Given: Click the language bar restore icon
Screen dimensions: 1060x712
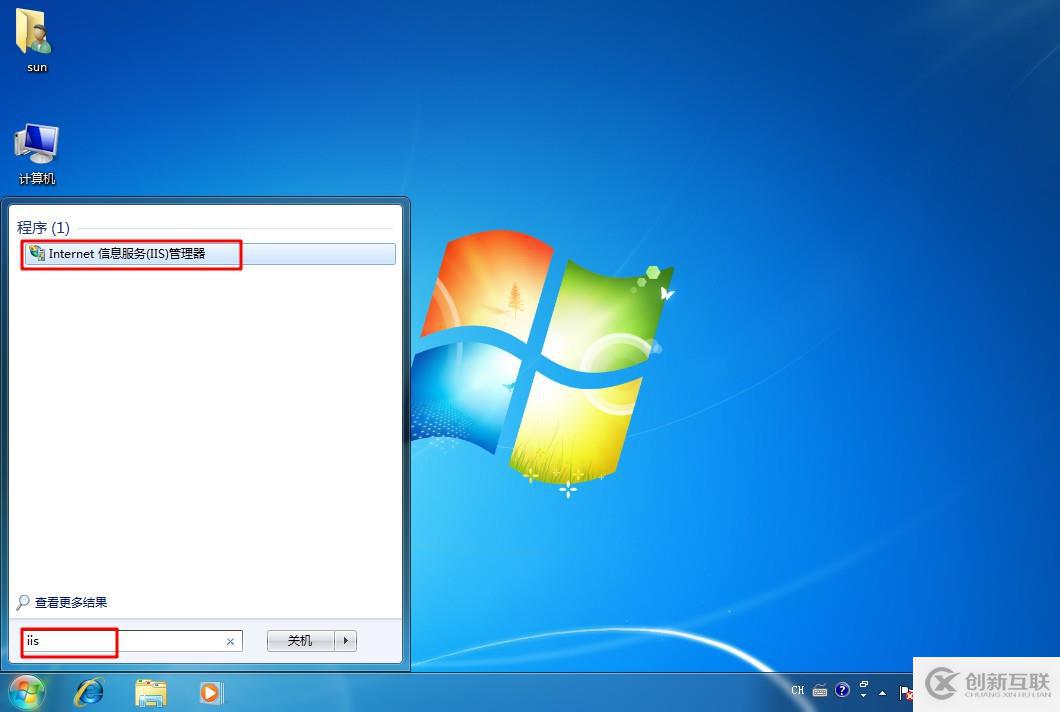Looking at the screenshot, I should click(x=864, y=685).
